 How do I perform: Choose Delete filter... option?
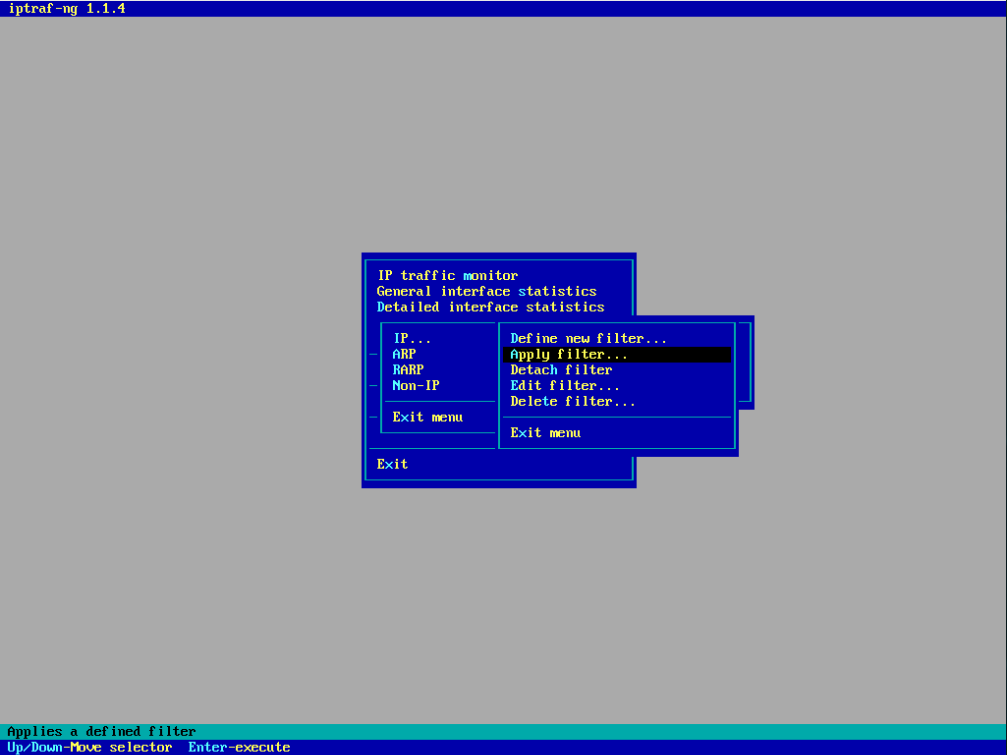tap(573, 402)
